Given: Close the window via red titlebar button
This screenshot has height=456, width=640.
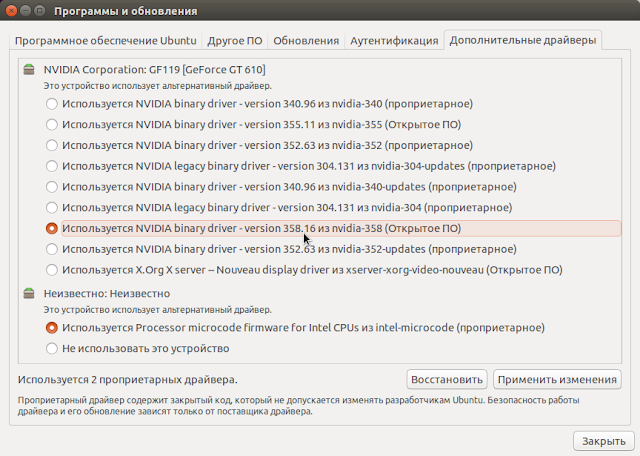Looking at the screenshot, I should click(12, 11).
